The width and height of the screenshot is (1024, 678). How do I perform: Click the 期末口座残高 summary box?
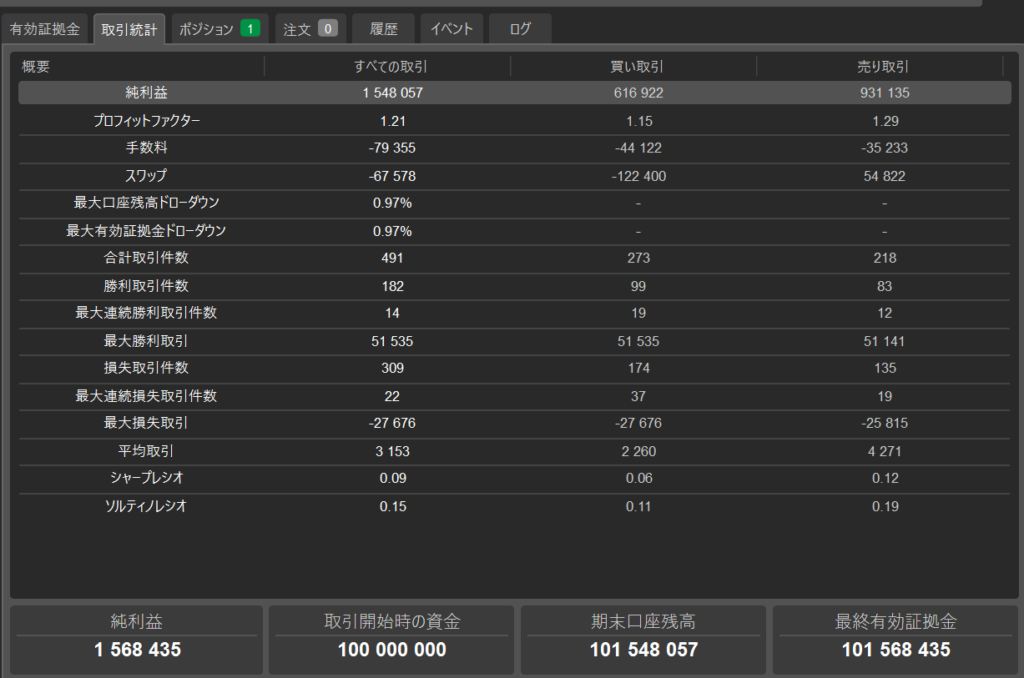[x=643, y=635]
